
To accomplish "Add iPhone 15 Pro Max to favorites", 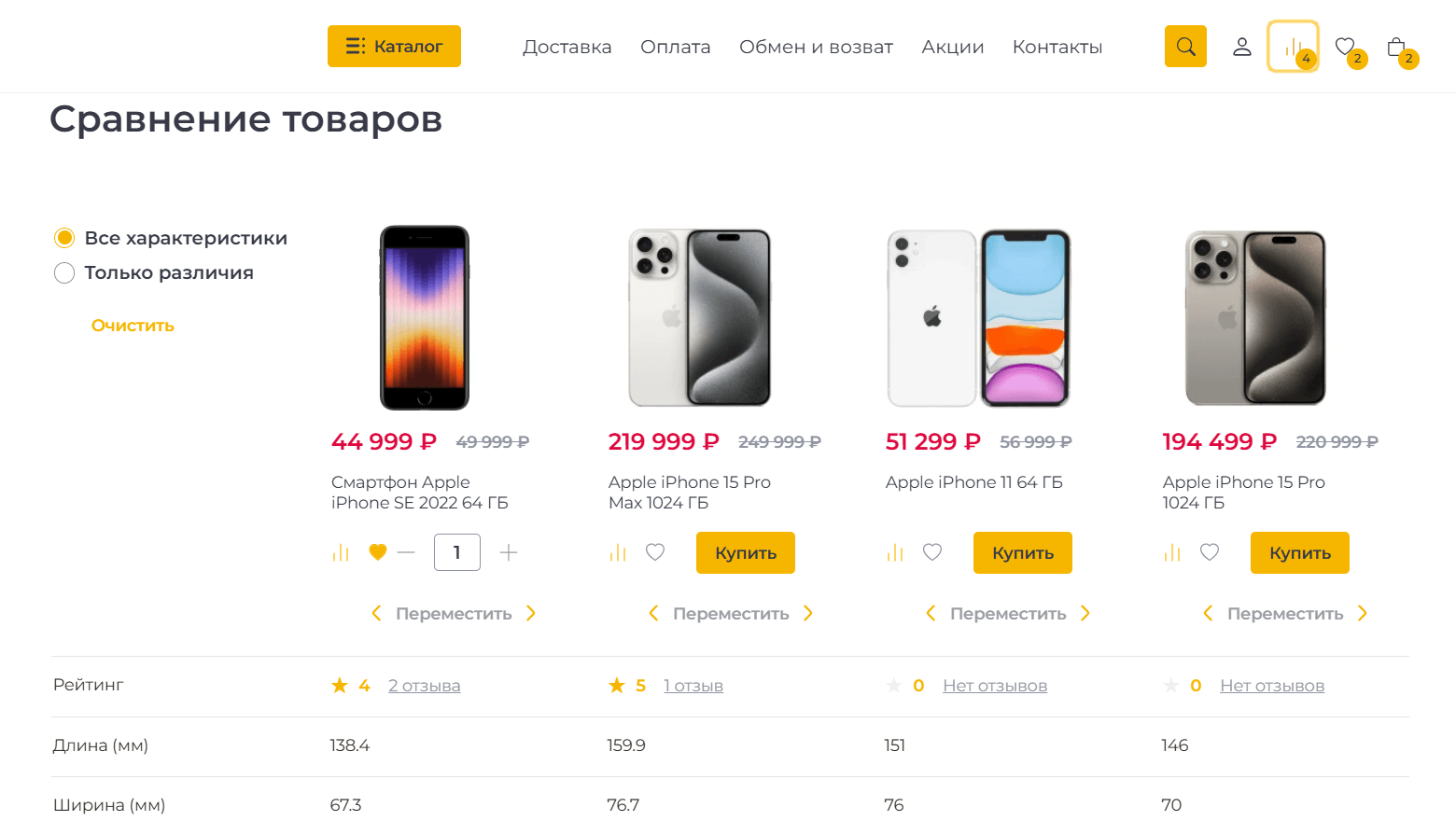I will [655, 552].
